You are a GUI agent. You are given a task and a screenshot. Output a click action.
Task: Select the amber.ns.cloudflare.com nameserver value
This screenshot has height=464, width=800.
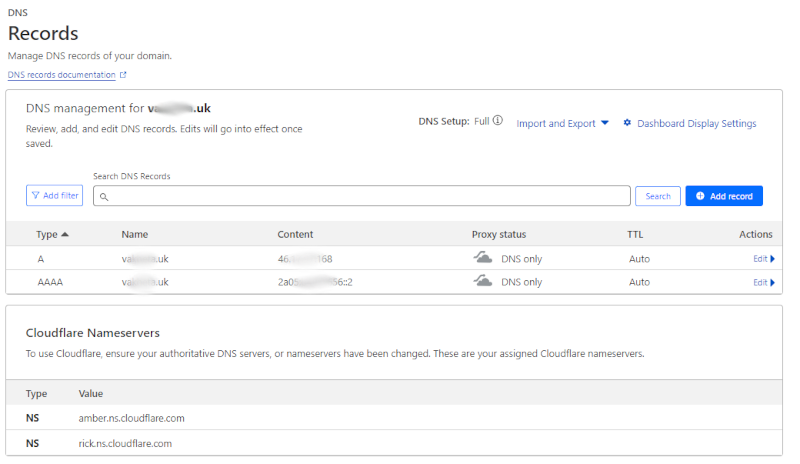point(131,418)
